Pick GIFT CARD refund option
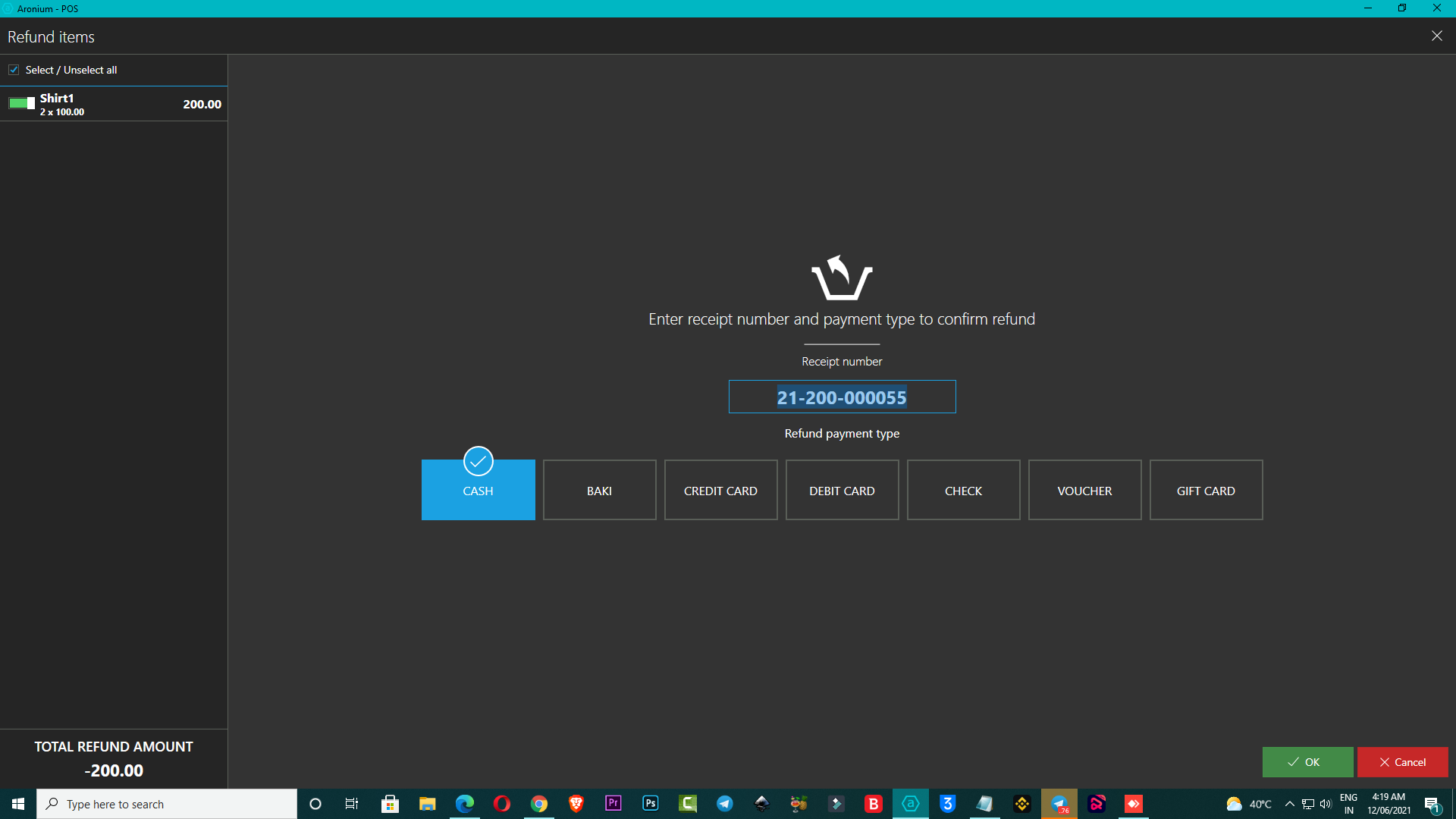Image resolution: width=1456 pixels, height=819 pixels. point(1206,490)
